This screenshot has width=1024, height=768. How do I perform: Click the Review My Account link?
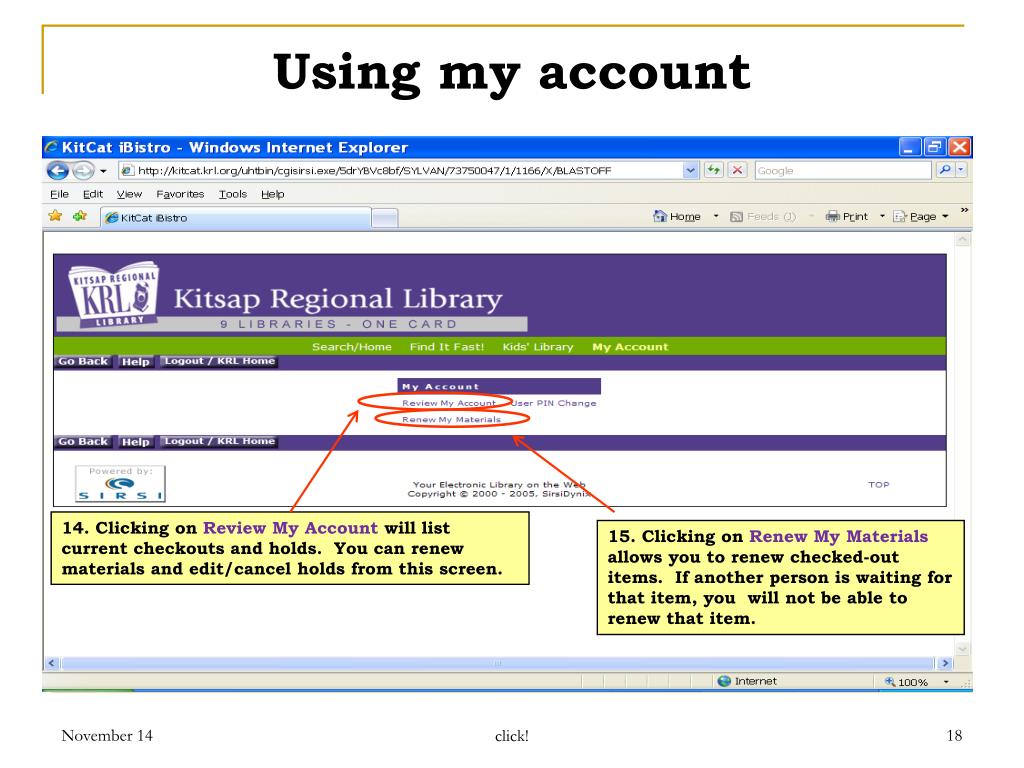[x=449, y=403]
